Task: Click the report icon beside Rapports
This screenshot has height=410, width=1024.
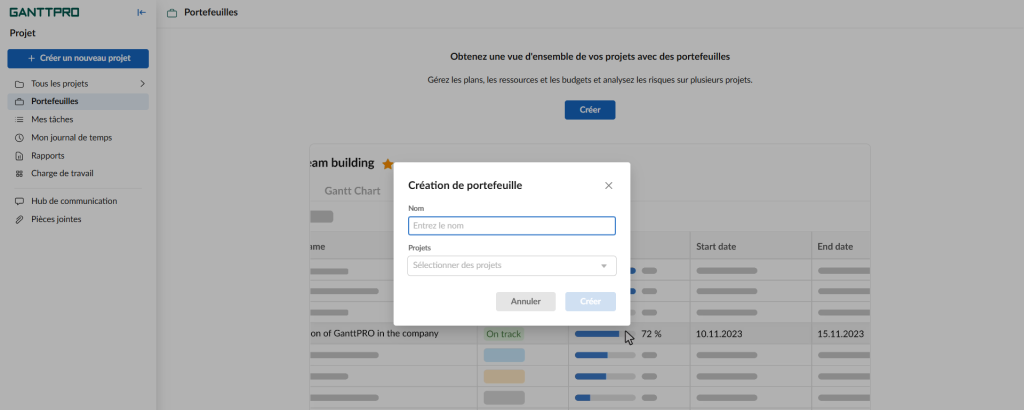Action: [x=19, y=156]
